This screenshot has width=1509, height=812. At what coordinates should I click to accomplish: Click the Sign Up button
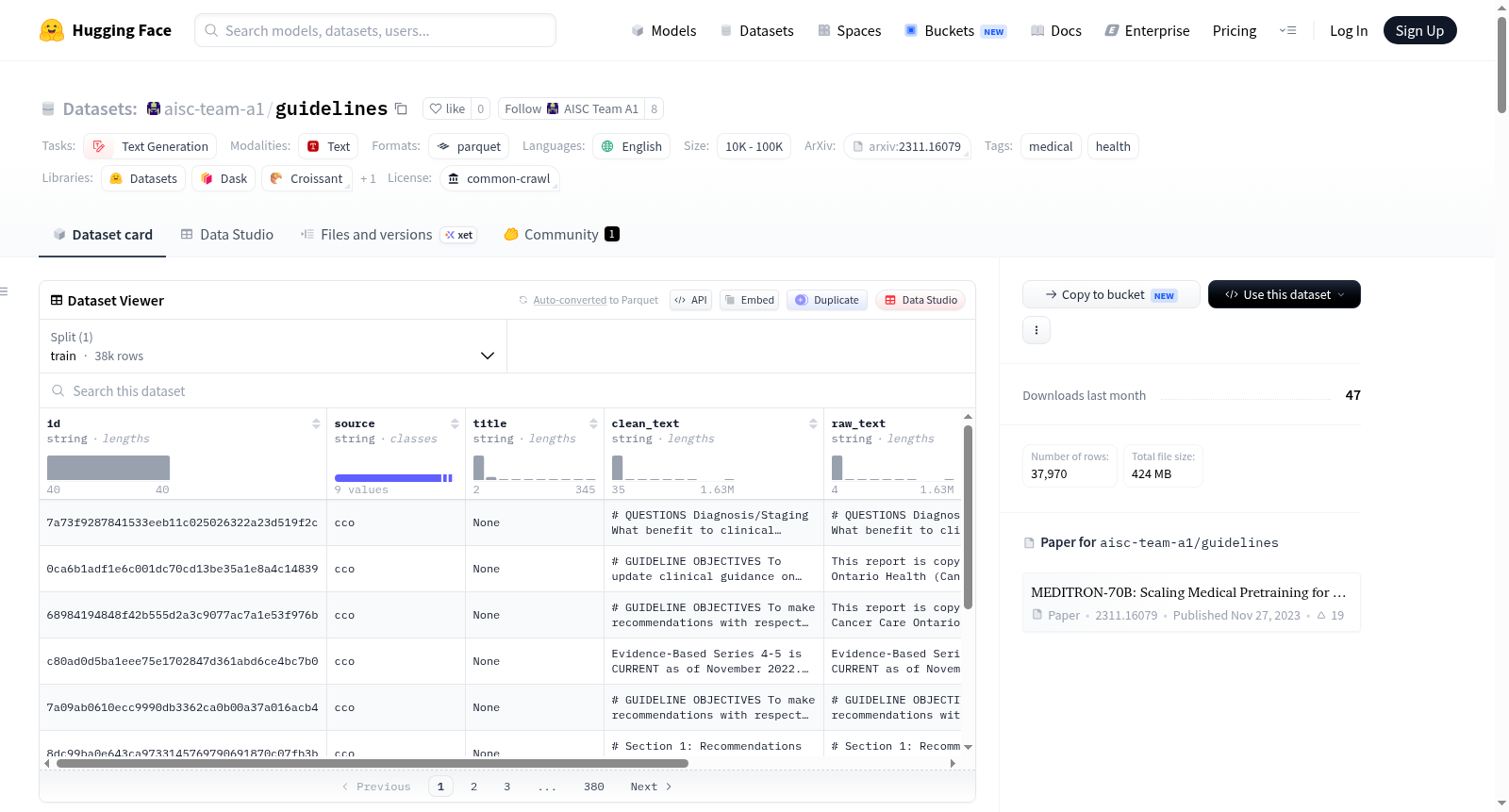[1419, 30]
